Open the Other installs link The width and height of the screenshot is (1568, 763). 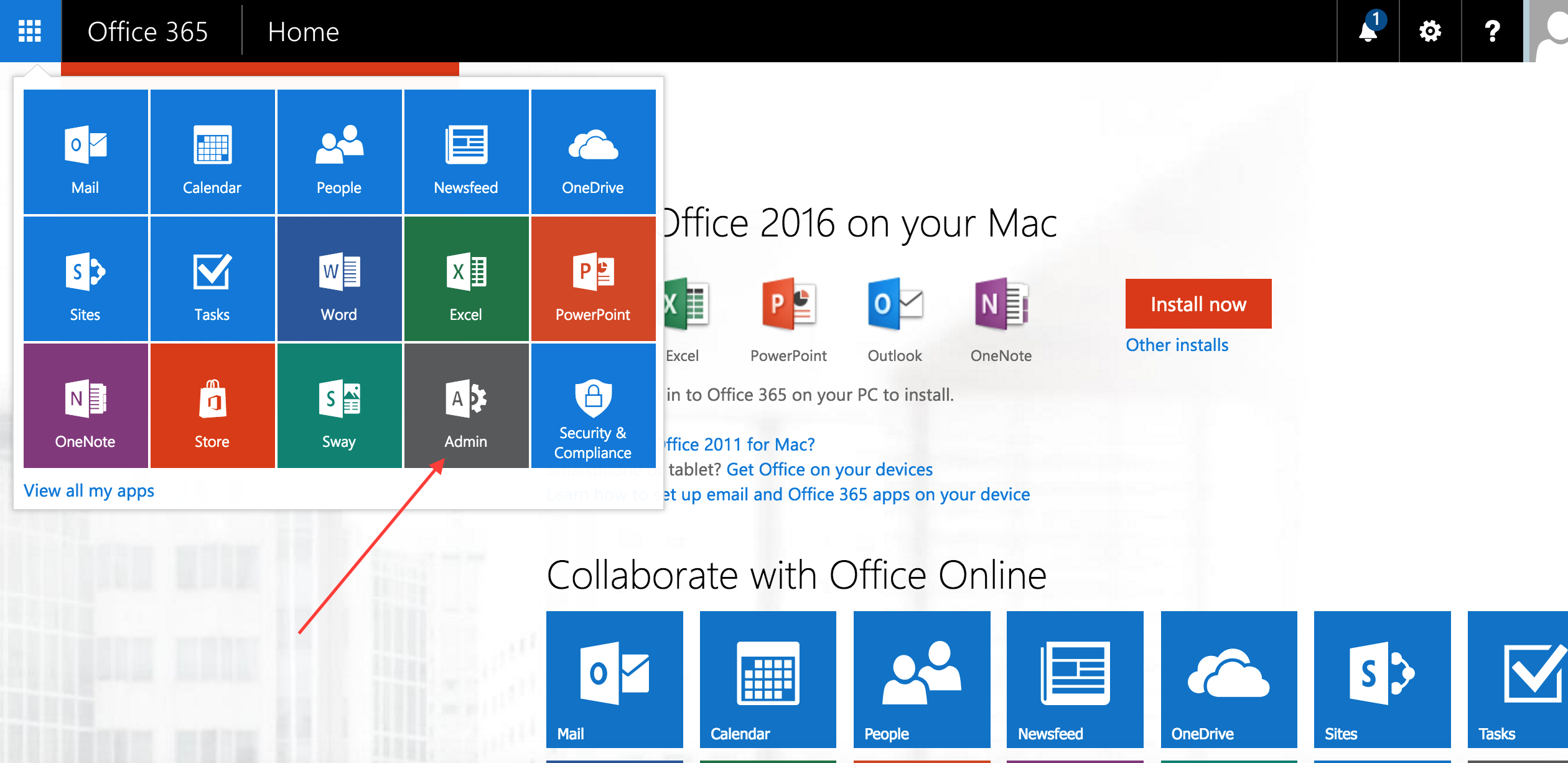pyautogui.click(x=1177, y=345)
